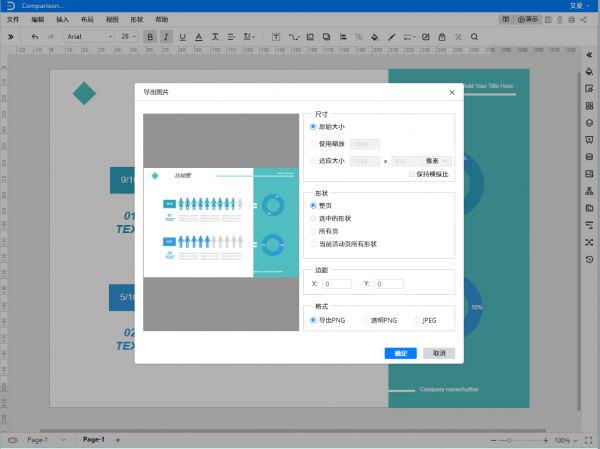Click the Underline text icon

[x=182, y=37]
